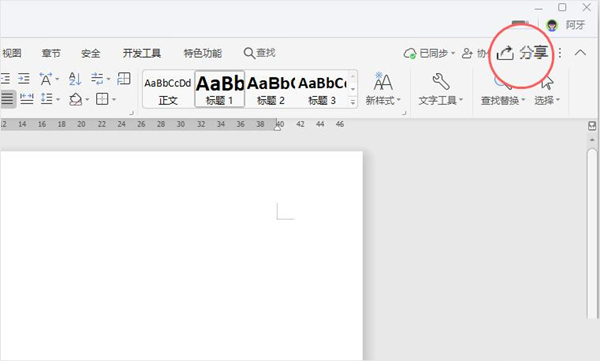Open the borders grid icon
This screenshot has width=600, height=361.
[x=102, y=99]
